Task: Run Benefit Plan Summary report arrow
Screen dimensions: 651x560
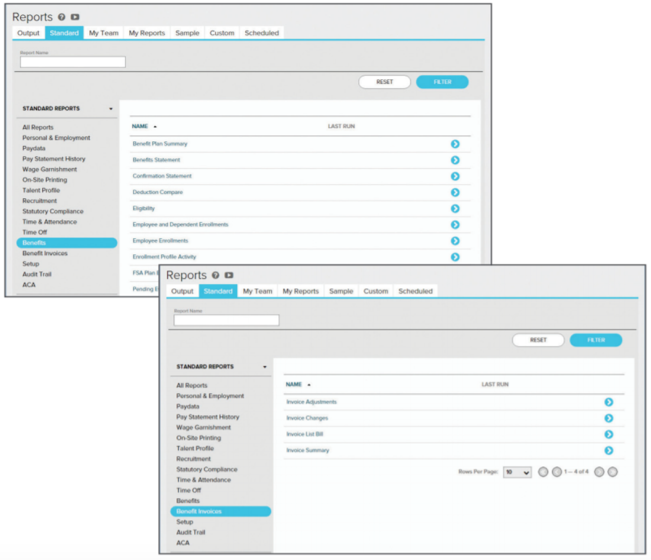Action: pos(455,144)
